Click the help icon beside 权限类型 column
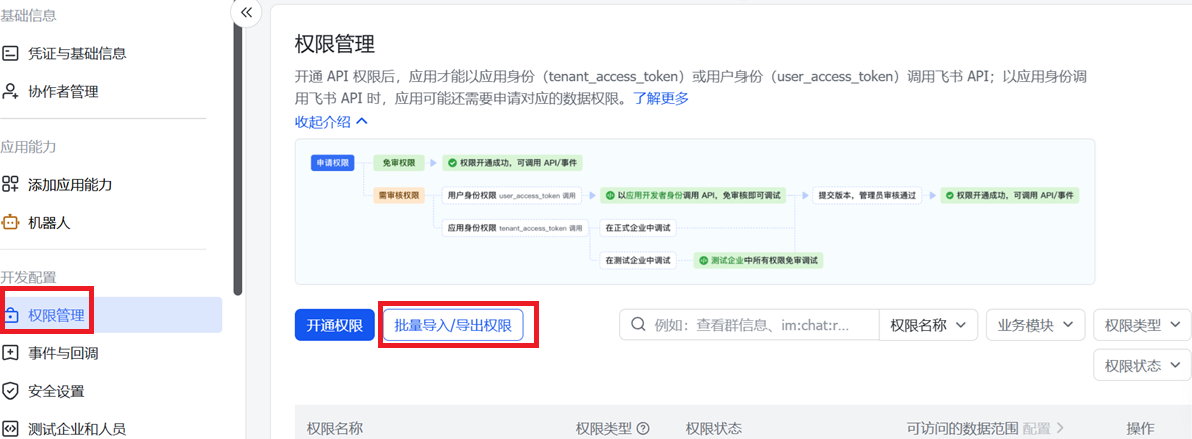The height and width of the screenshot is (439, 1192). coord(643,428)
